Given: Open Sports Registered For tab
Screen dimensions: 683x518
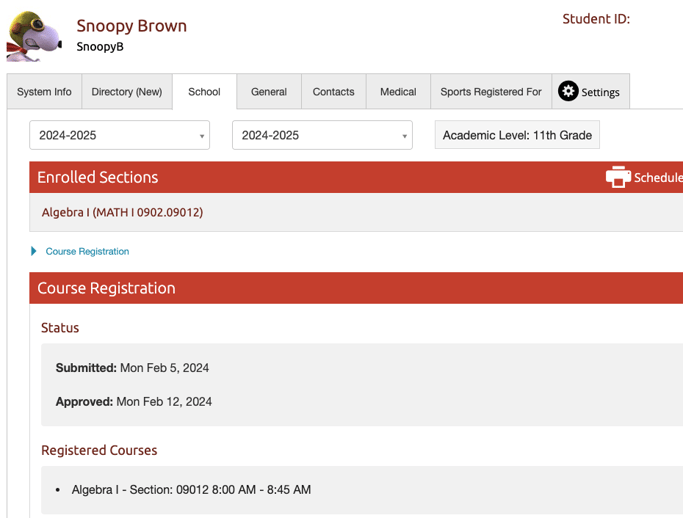Looking at the screenshot, I should 491,92.
